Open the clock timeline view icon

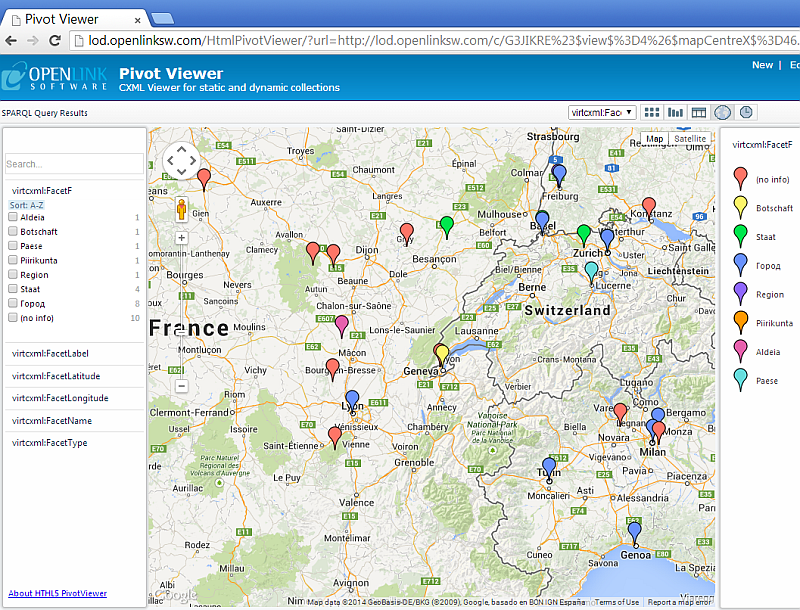(x=746, y=113)
